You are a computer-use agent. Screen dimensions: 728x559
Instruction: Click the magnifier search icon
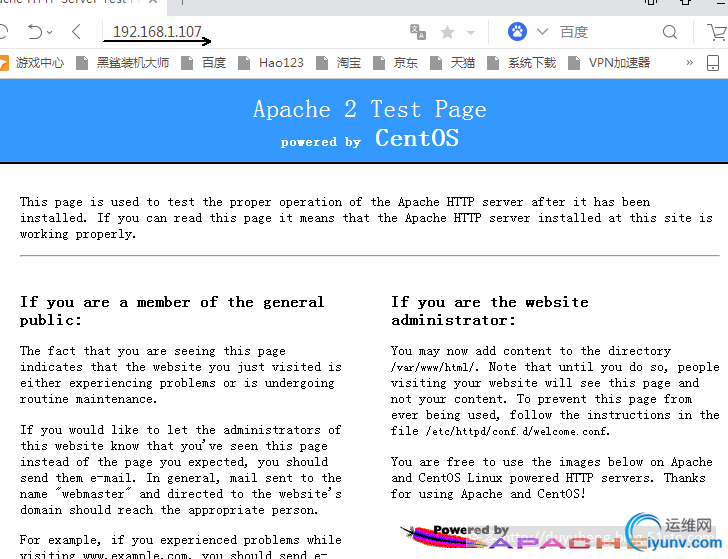(x=670, y=32)
